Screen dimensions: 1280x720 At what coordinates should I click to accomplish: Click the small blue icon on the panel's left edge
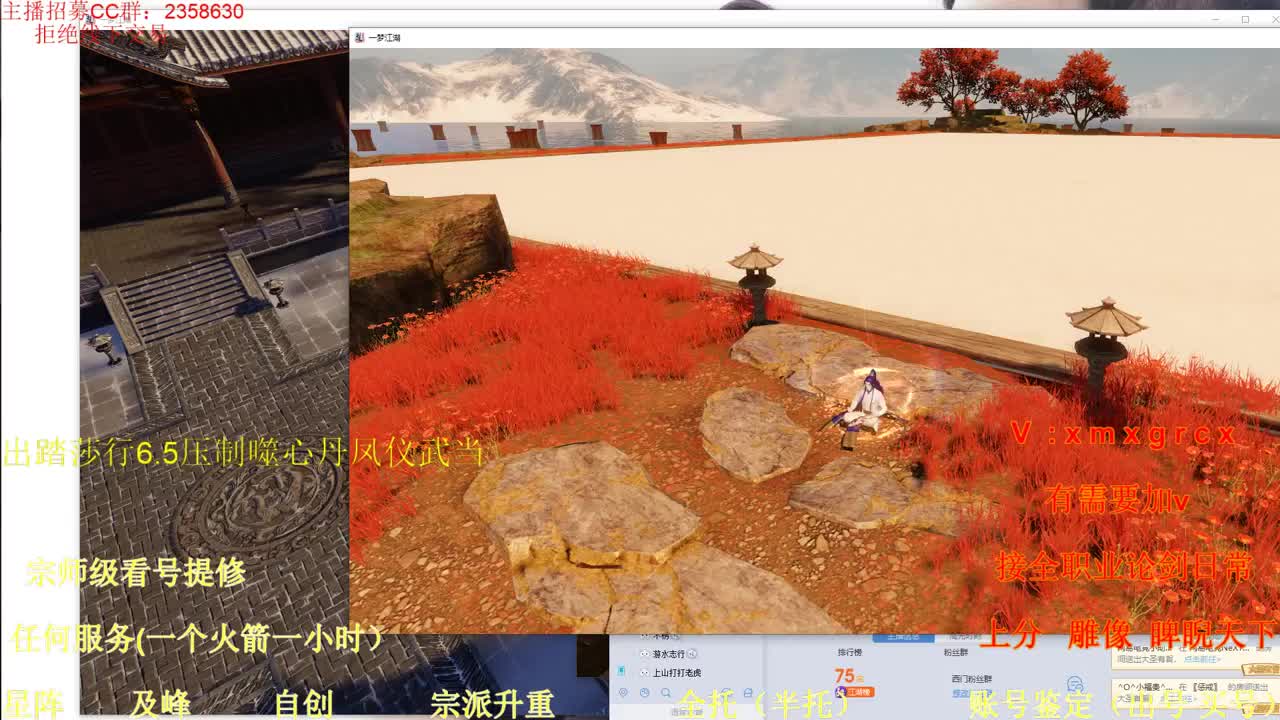pyautogui.click(x=619, y=672)
